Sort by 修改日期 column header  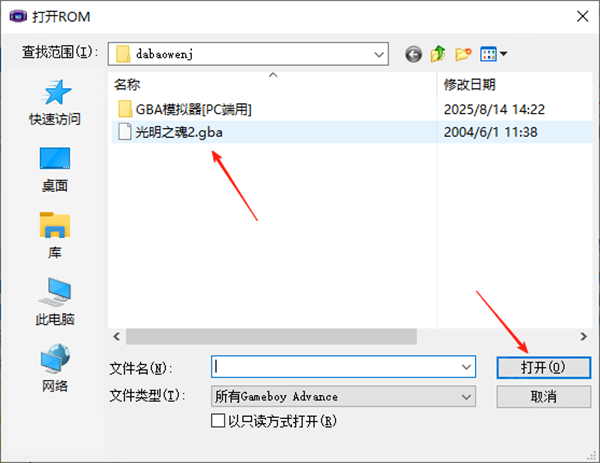(x=515, y=84)
